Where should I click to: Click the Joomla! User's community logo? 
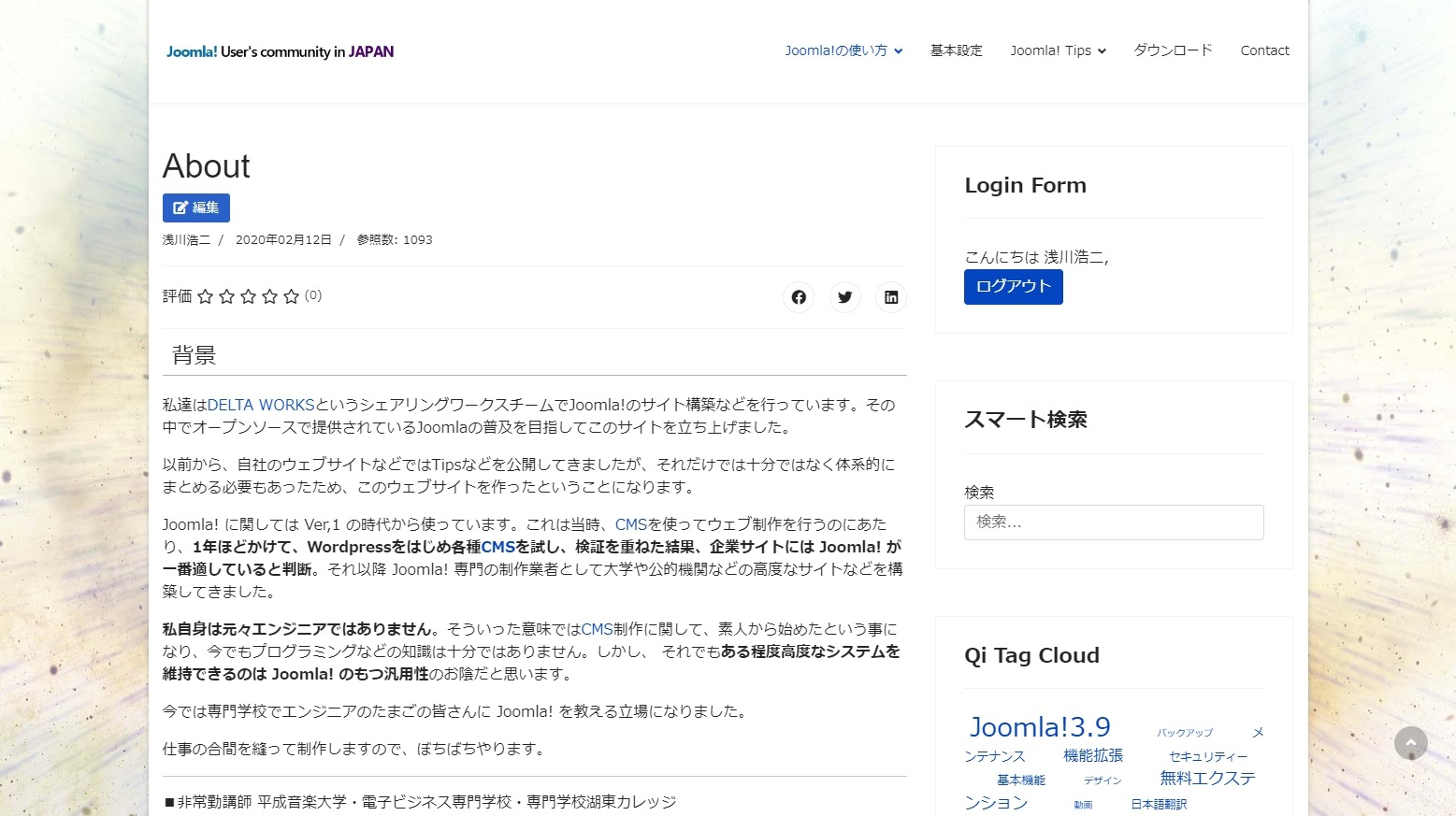[279, 51]
